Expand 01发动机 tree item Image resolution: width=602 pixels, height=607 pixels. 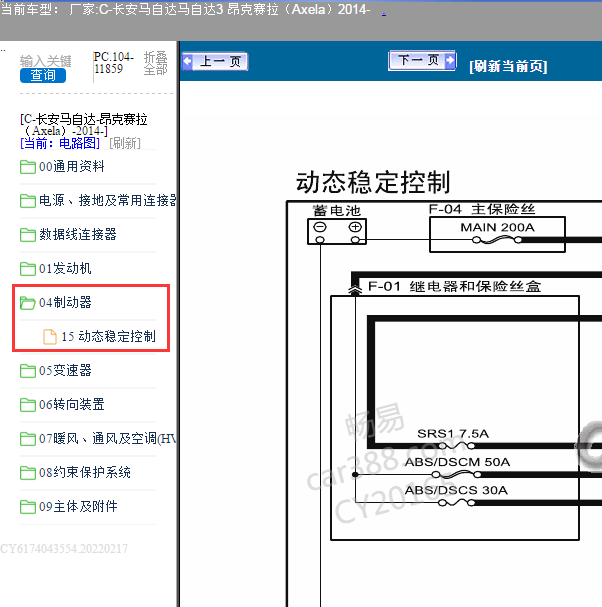pos(65,268)
